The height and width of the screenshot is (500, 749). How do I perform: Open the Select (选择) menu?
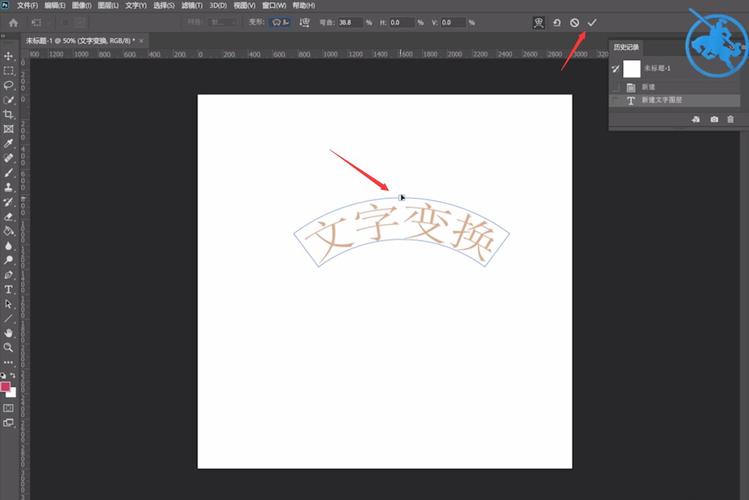click(x=164, y=5)
